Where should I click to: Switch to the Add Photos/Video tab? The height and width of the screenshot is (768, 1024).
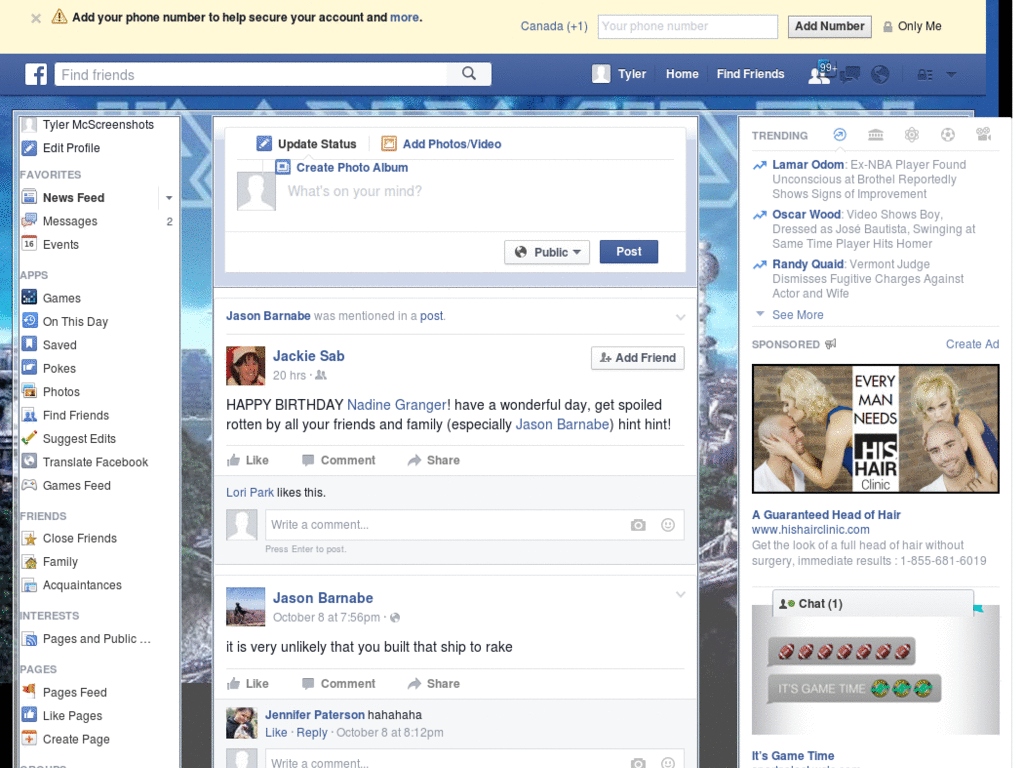451,144
